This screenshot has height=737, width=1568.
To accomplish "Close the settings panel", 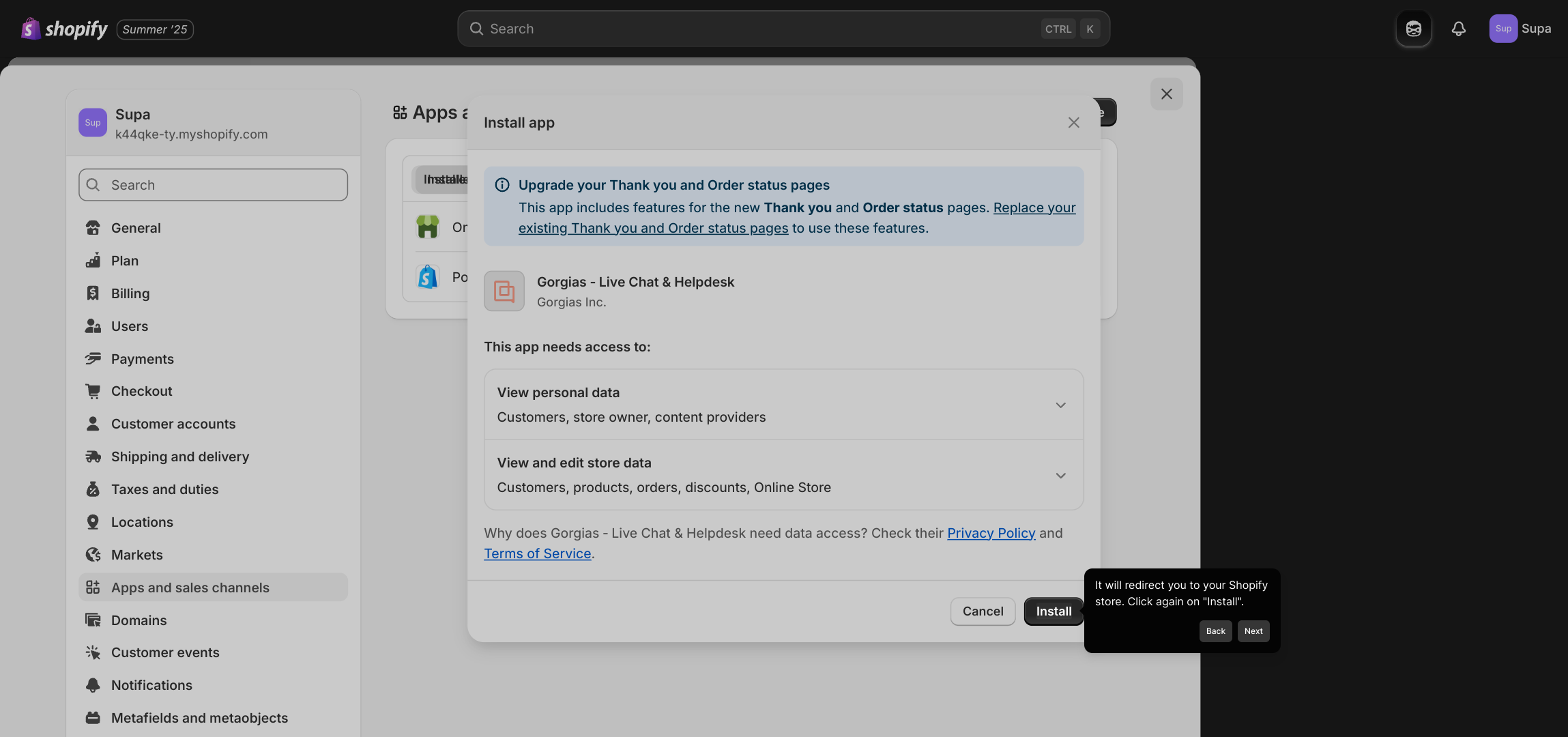I will (1166, 94).
